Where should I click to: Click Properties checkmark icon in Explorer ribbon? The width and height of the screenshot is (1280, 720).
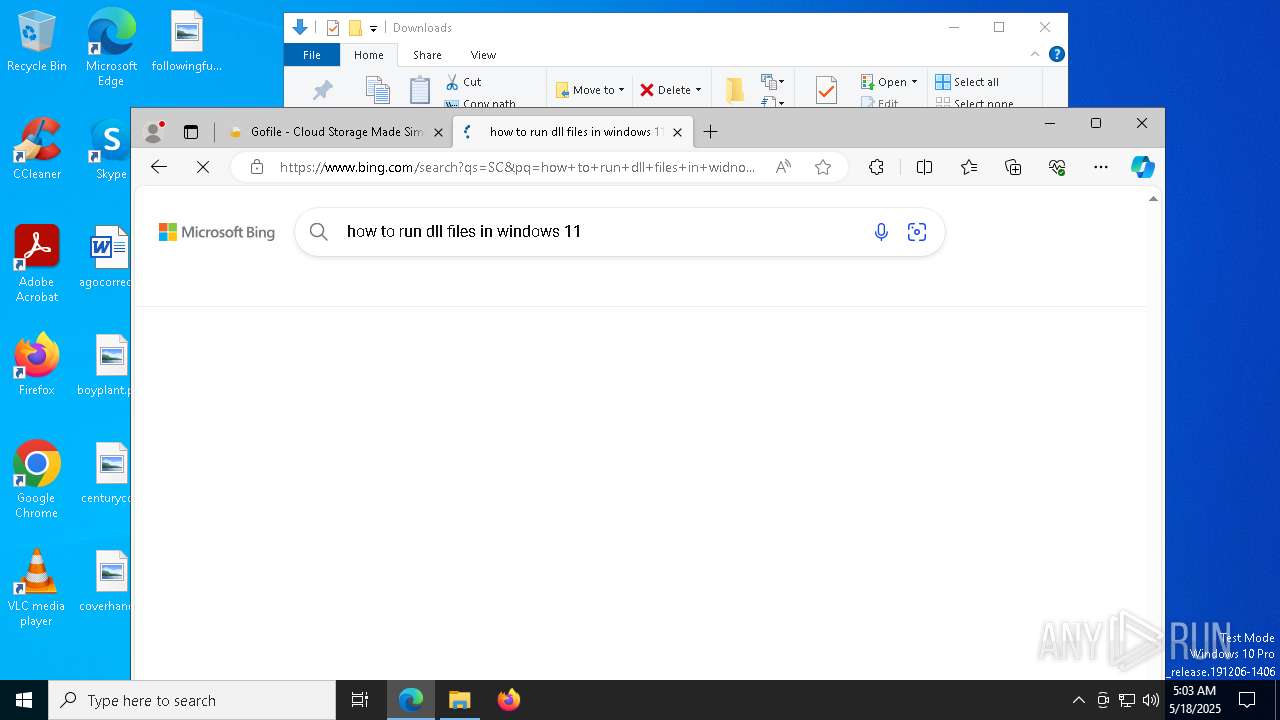(826, 90)
